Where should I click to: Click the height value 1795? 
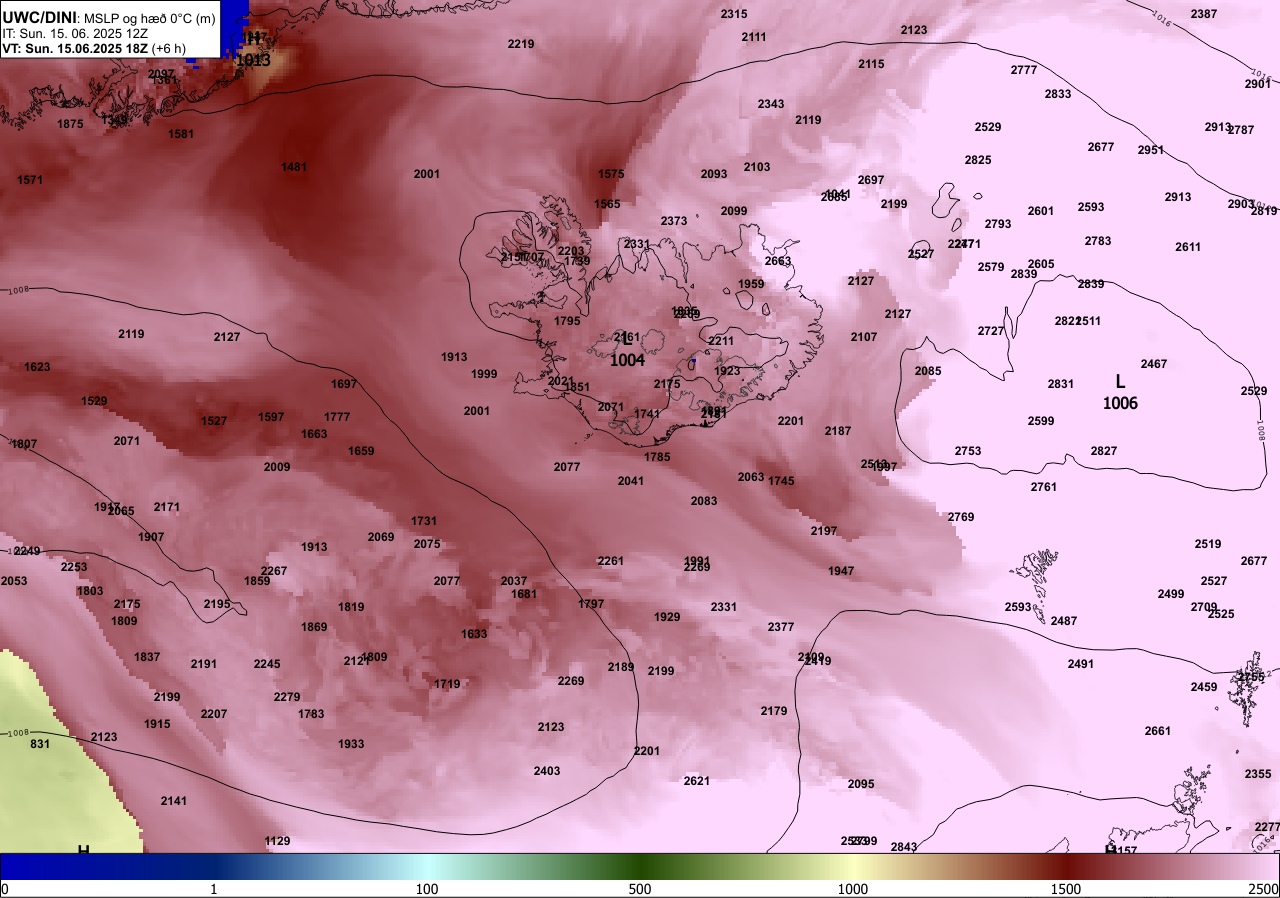click(x=567, y=321)
